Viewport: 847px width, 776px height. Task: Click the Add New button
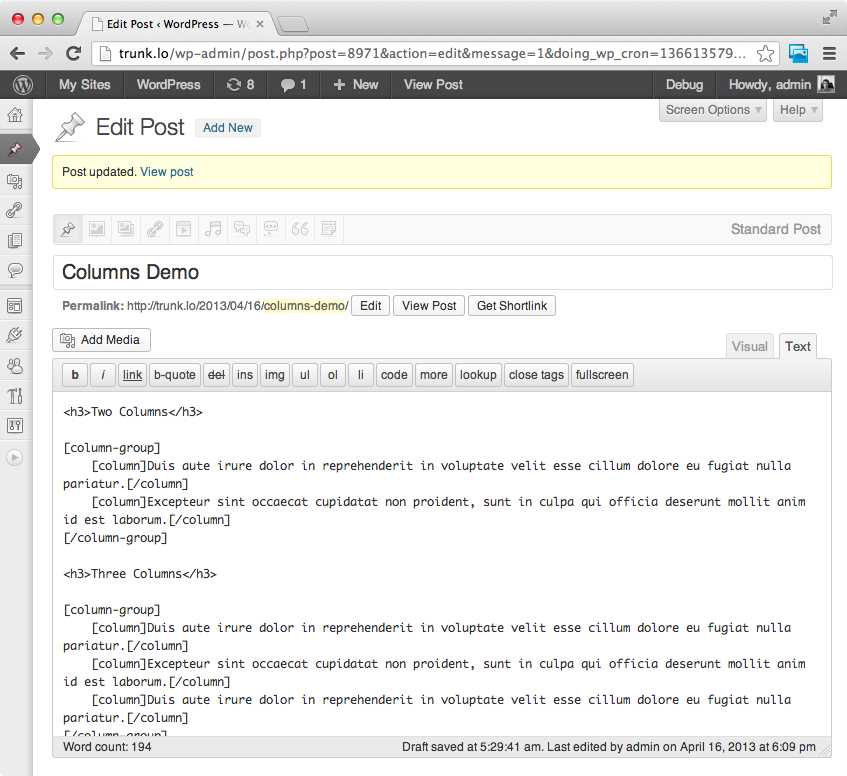click(228, 128)
